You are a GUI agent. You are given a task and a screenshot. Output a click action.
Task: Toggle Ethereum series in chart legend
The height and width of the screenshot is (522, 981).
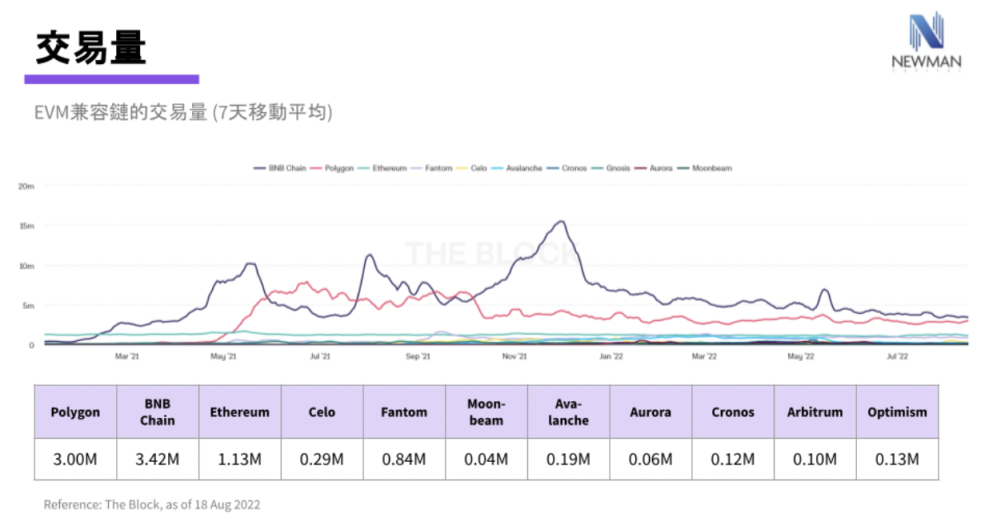point(382,168)
